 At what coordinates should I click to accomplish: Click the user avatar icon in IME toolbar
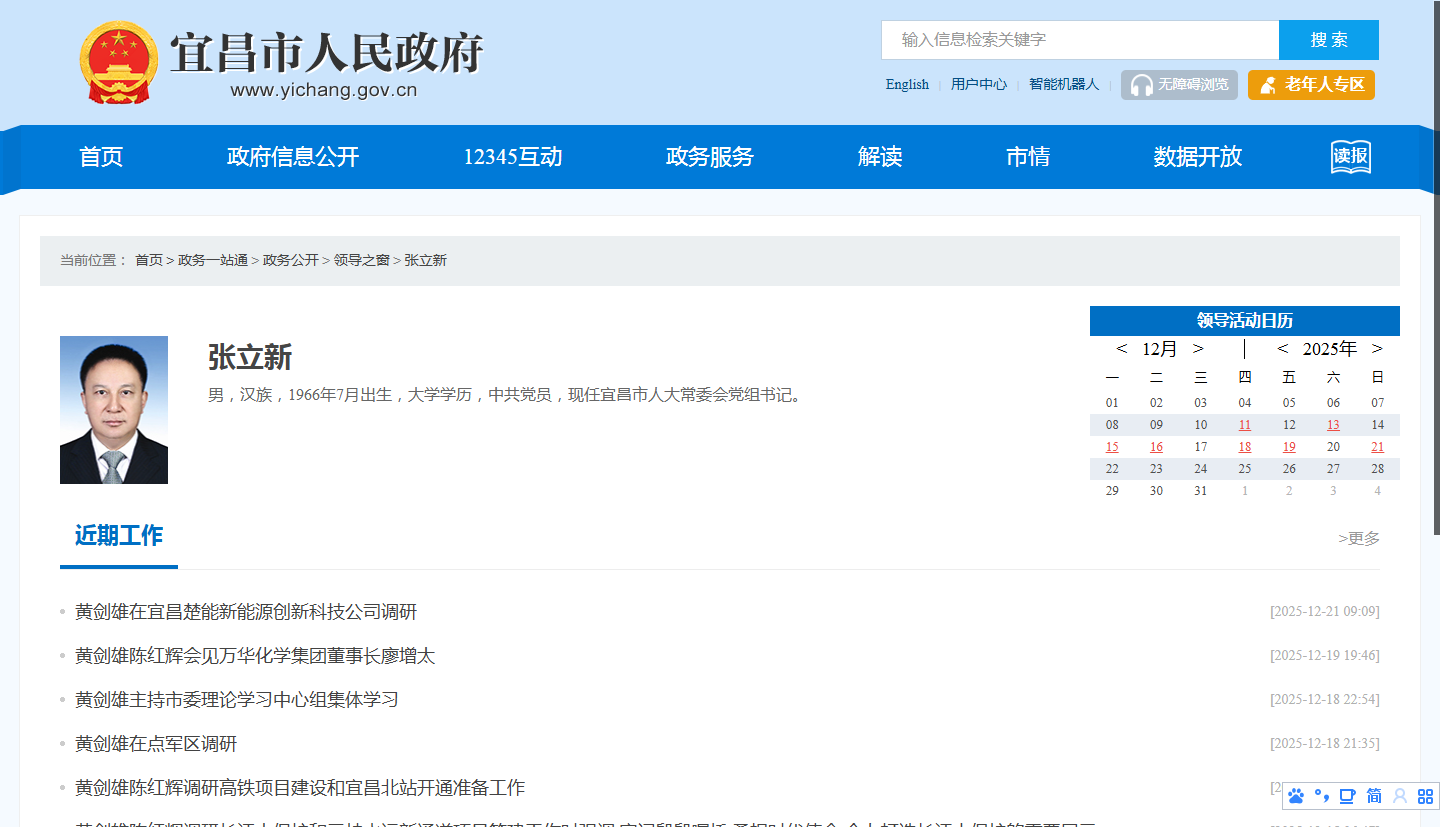(1400, 796)
